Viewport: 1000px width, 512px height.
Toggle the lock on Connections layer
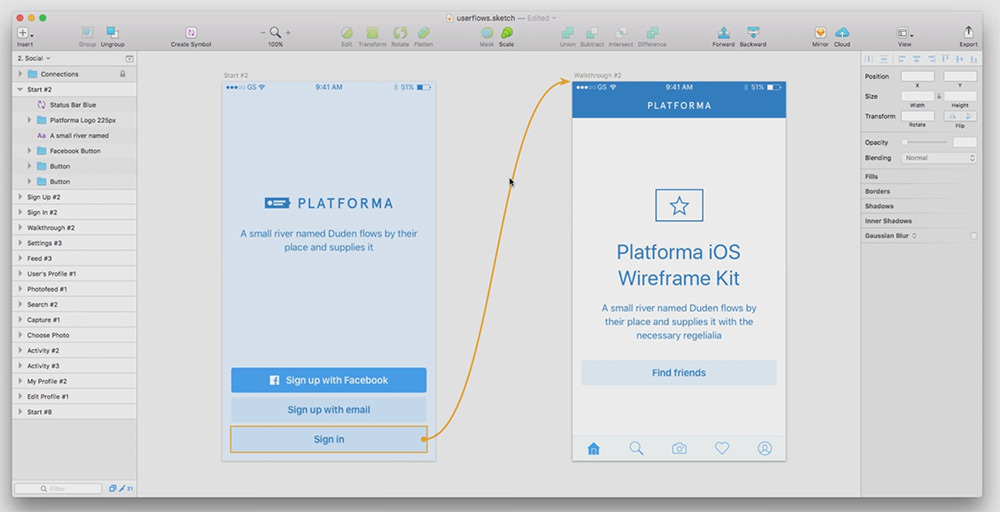pyautogui.click(x=123, y=74)
